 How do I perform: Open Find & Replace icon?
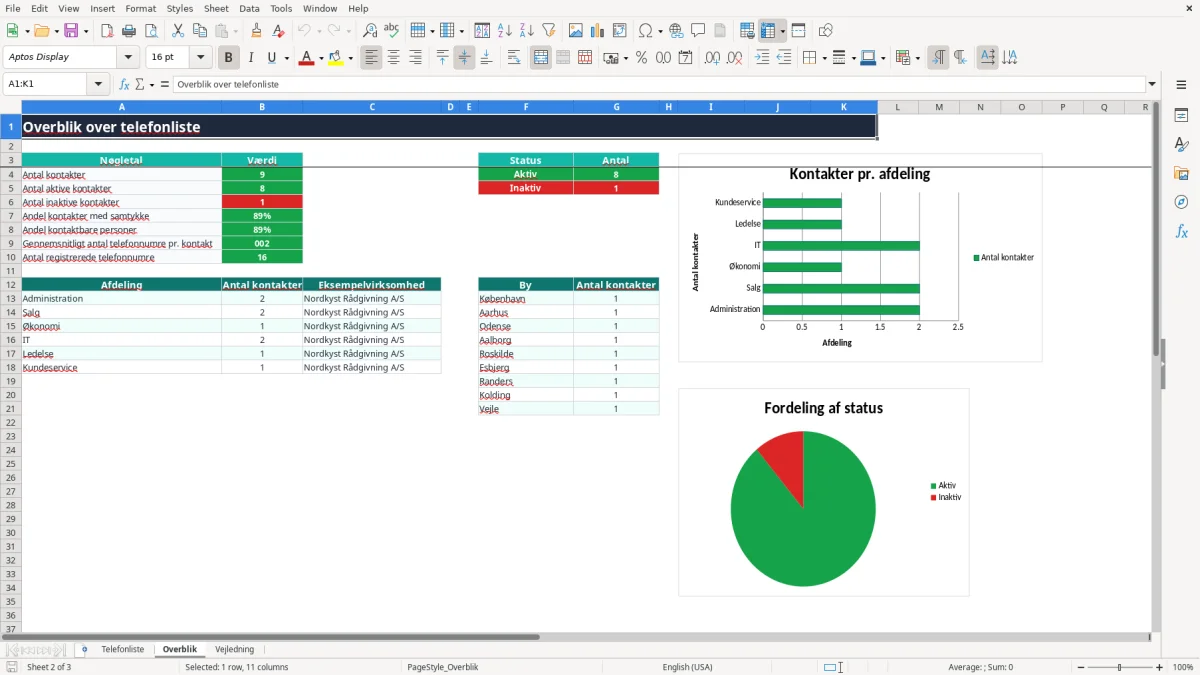(x=370, y=31)
